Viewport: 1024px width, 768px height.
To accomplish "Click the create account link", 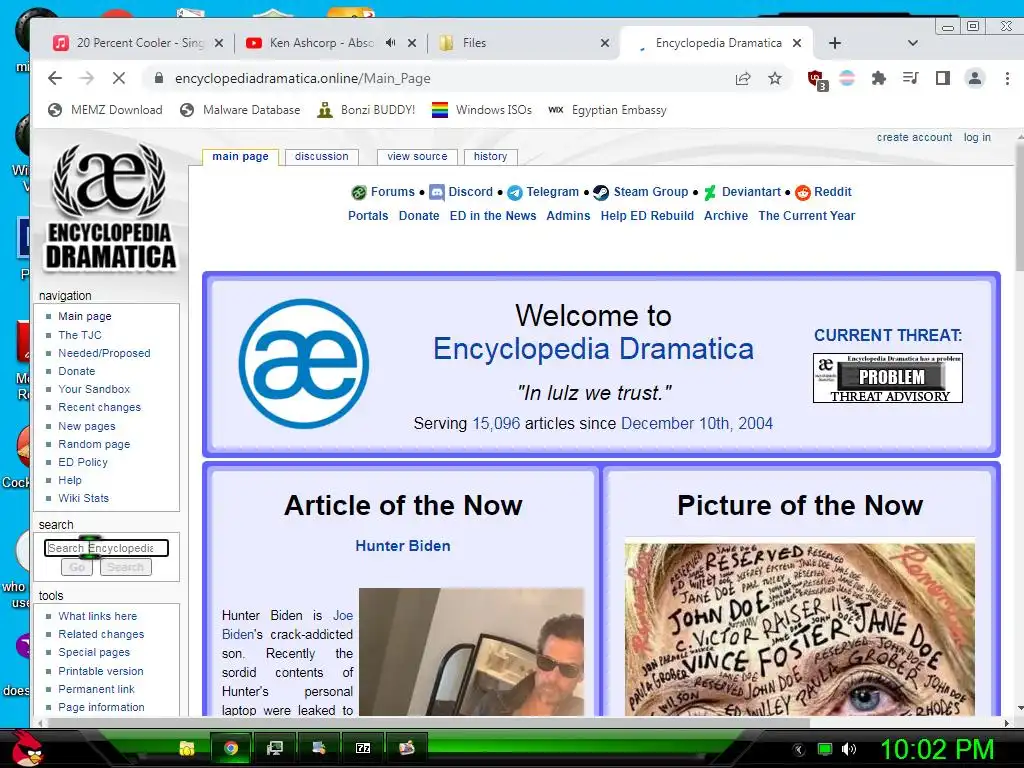I will pos(914,137).
